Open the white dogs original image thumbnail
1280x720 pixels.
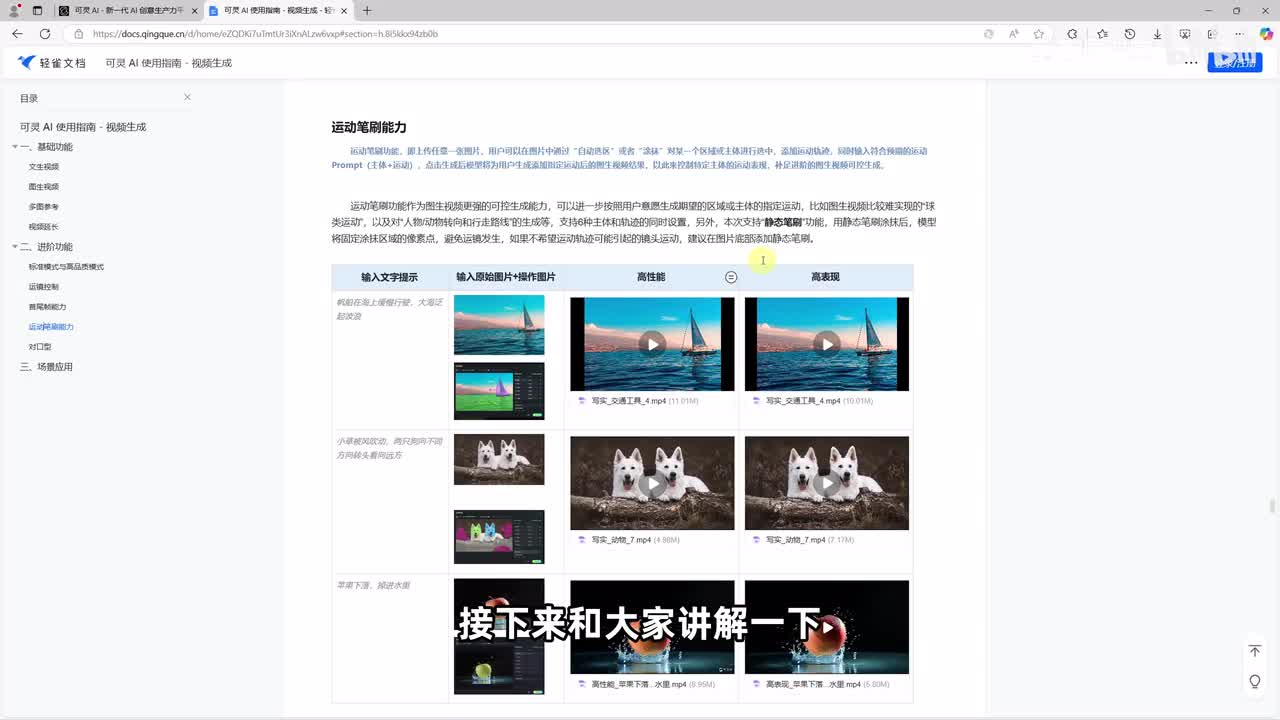499,459
